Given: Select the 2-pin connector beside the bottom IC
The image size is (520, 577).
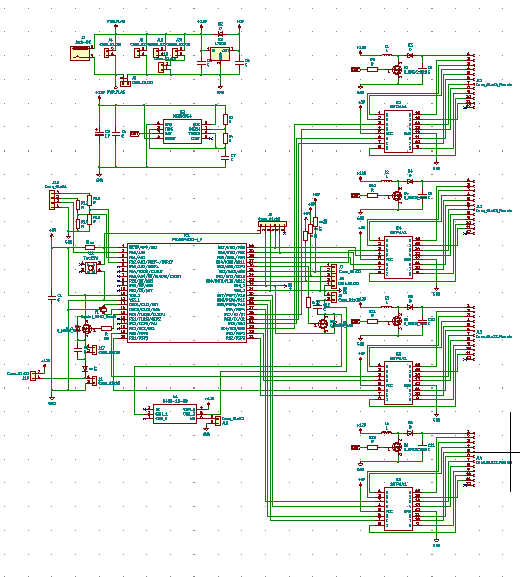Looking at the screenshot, I should coord(217,421).
